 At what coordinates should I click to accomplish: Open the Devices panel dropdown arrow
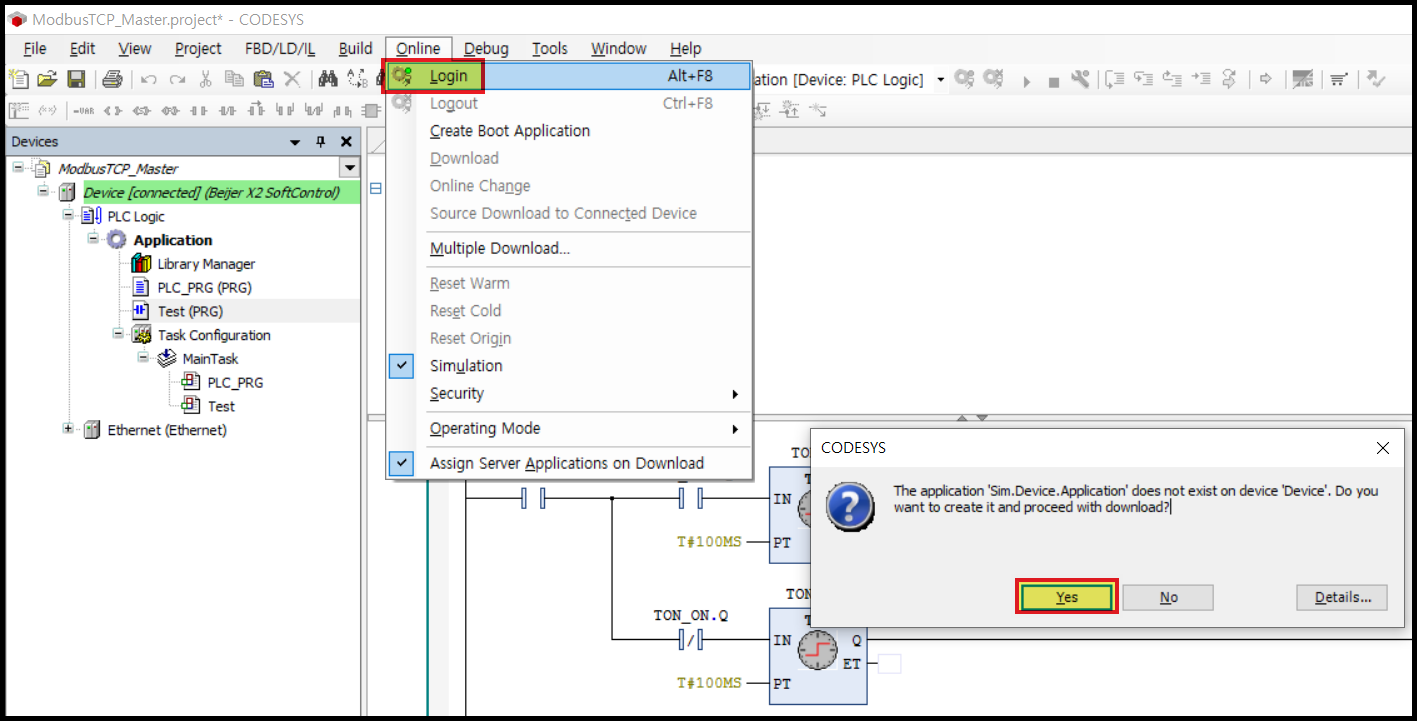pyautogui.click(x=296, y=142)
